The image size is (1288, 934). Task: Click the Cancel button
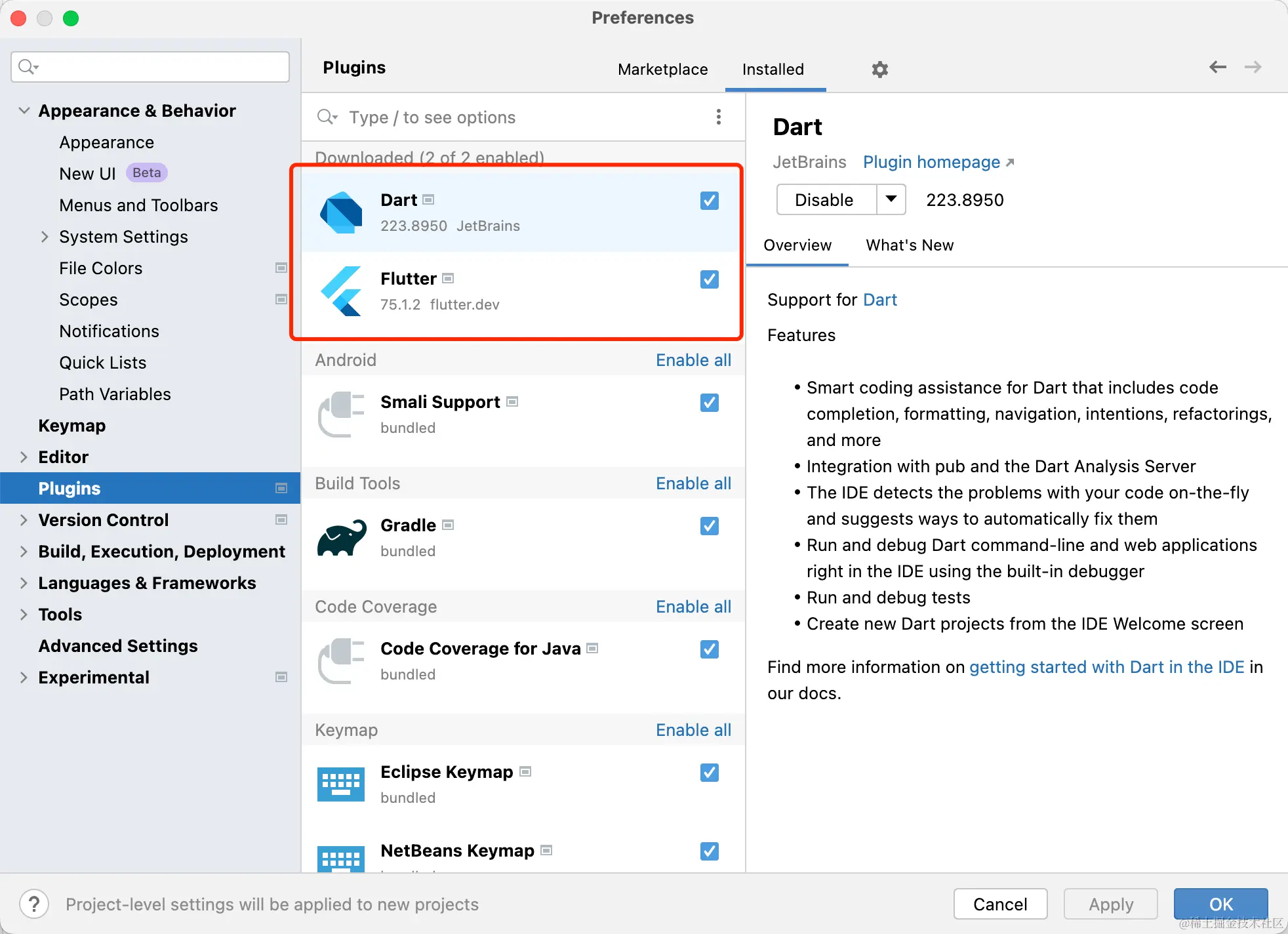(1000, 904)
